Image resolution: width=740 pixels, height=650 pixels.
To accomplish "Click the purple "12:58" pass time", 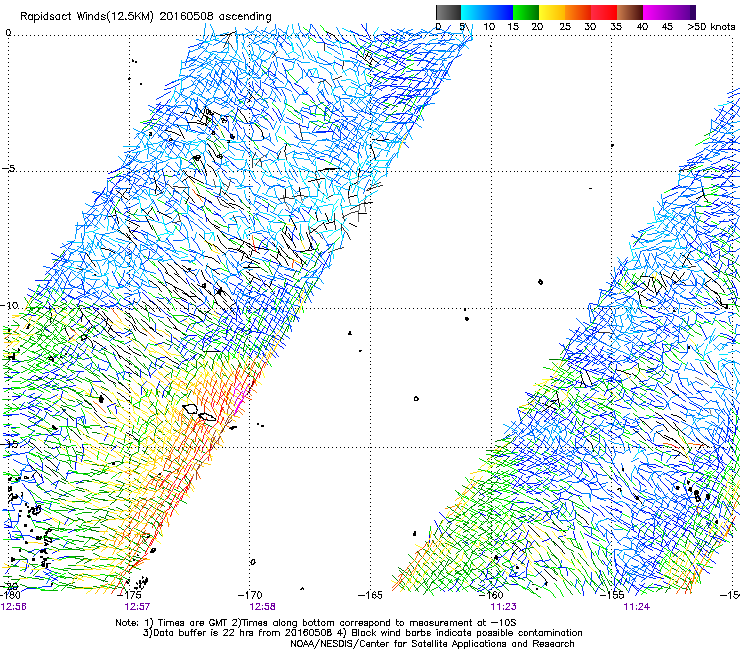I will point(262,607).
